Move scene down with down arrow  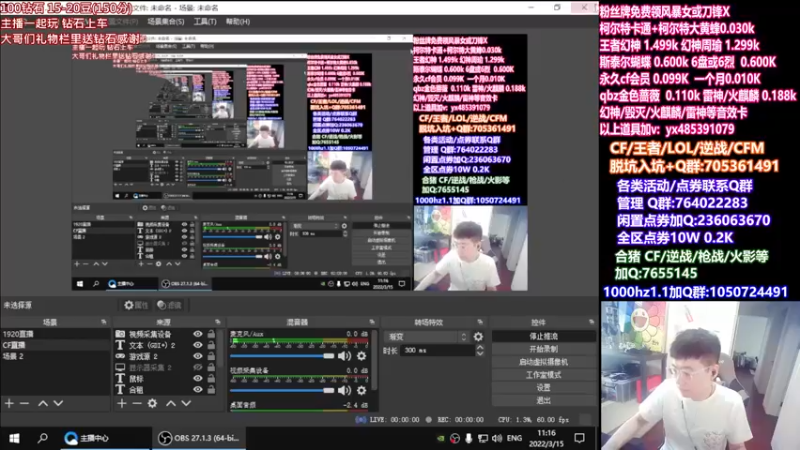pos(58,404)
